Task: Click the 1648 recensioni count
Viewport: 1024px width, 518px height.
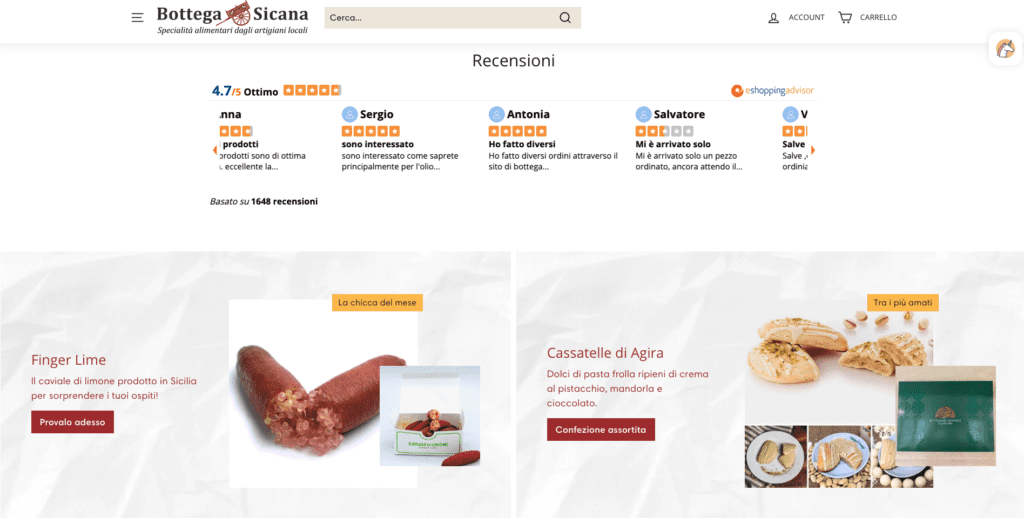Action: pyautogui.click(x=284, y=201)
